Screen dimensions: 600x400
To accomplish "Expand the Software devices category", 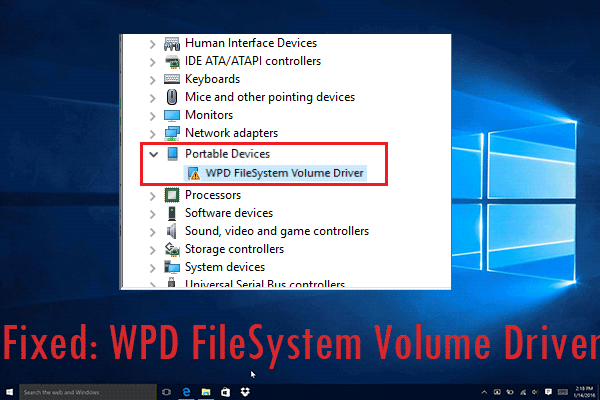I will 152,213.
